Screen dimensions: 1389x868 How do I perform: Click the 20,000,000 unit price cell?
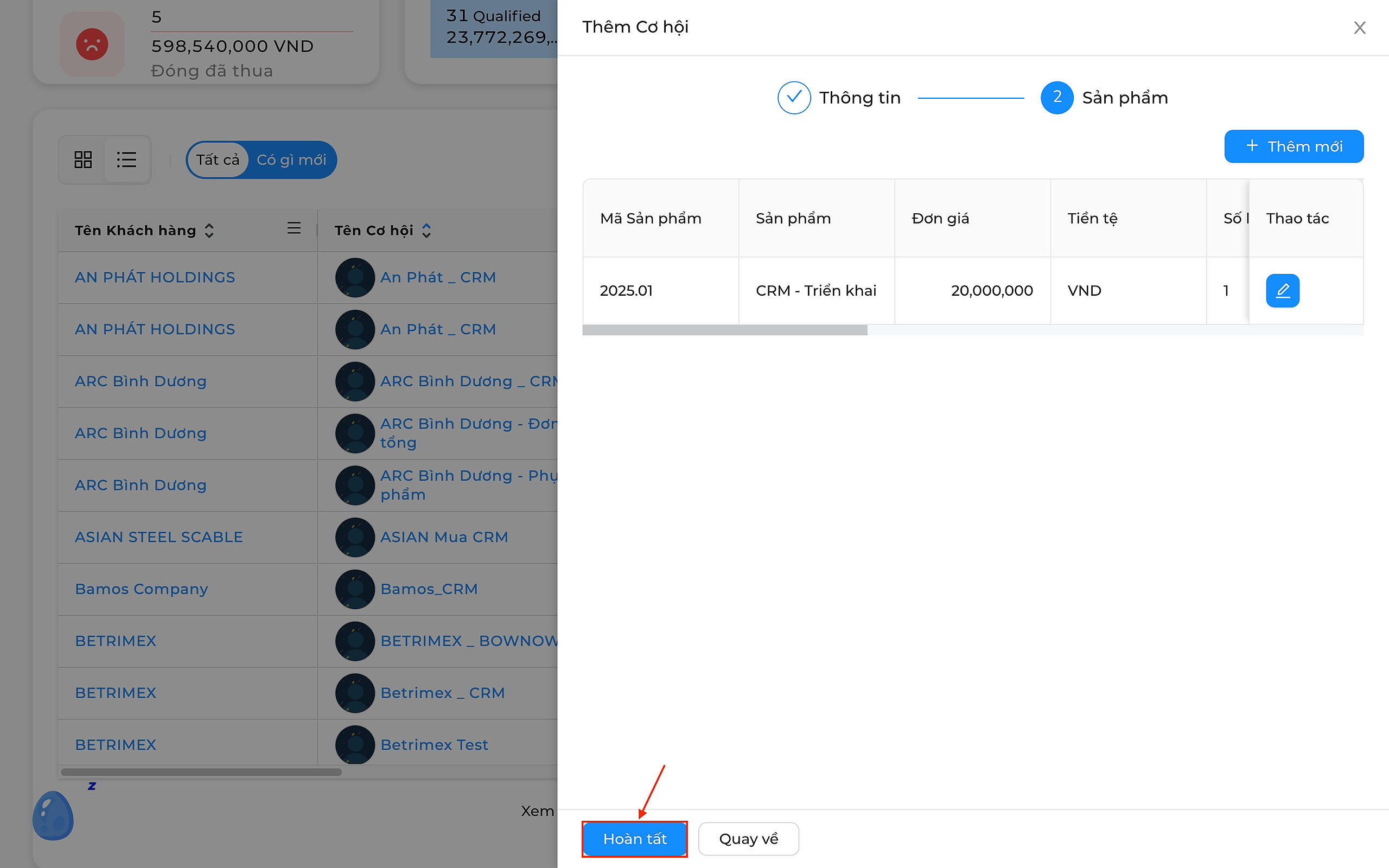point(972,290)
